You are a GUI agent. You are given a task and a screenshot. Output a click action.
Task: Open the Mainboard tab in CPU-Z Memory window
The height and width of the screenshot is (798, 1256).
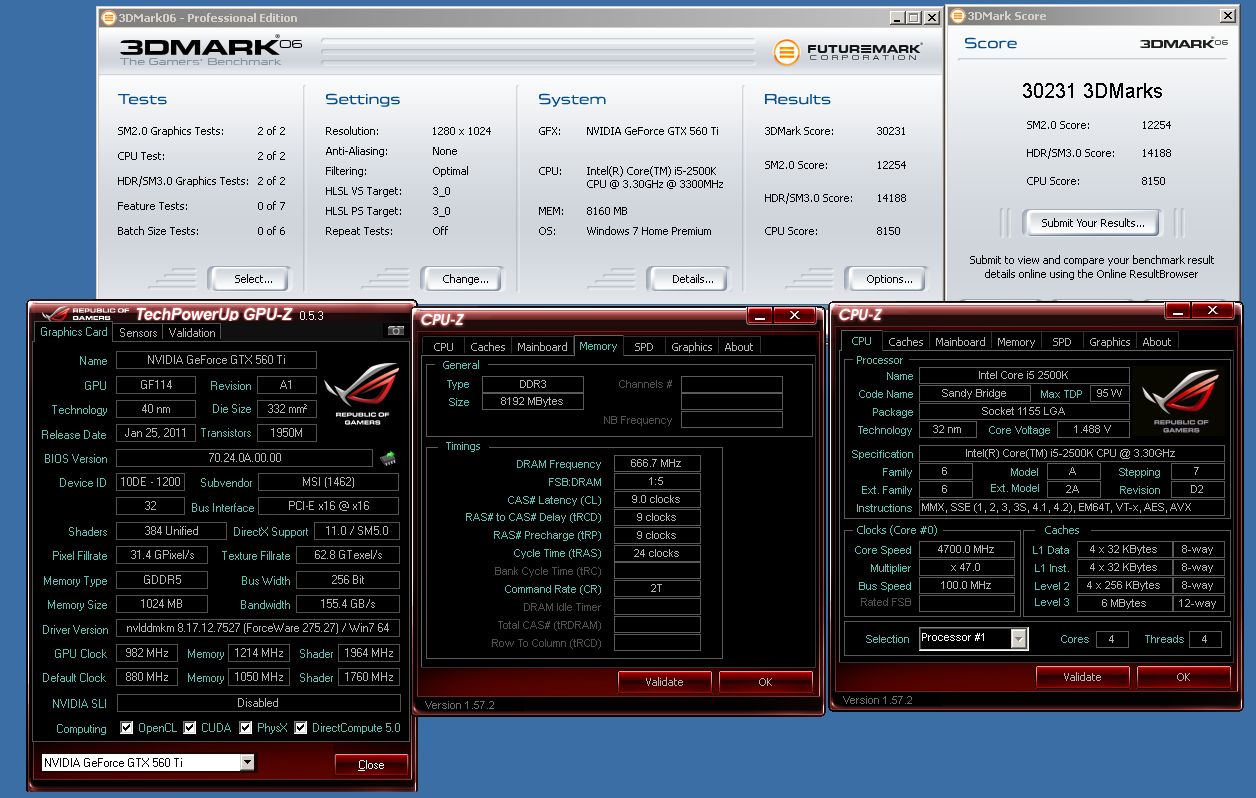click(542, 347)
